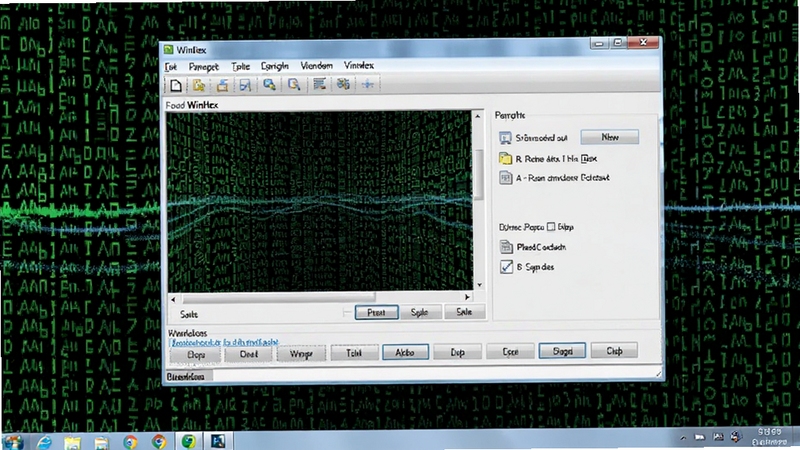Click the Cpcn button in bottom row

pyautogui.click(x=510, y=352)
